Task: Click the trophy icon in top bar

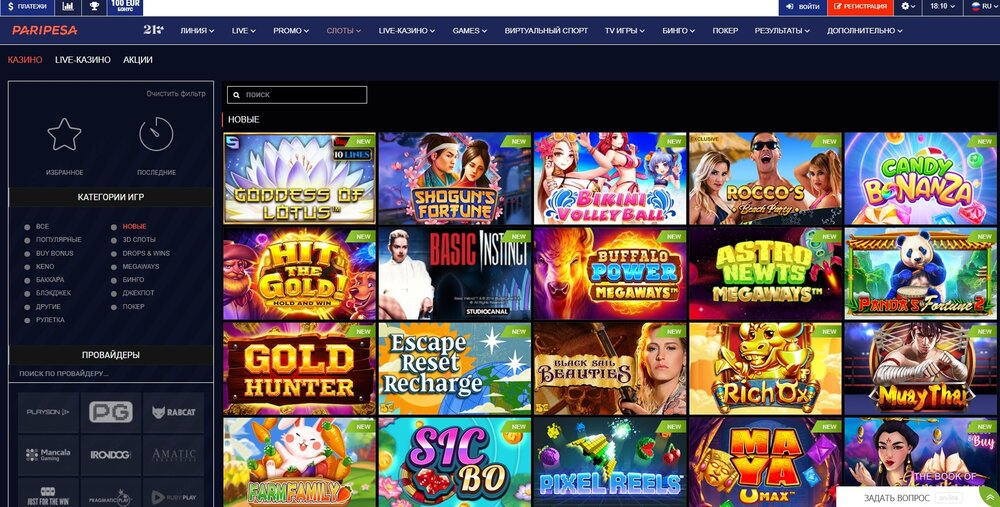Action: pos(94,6)
